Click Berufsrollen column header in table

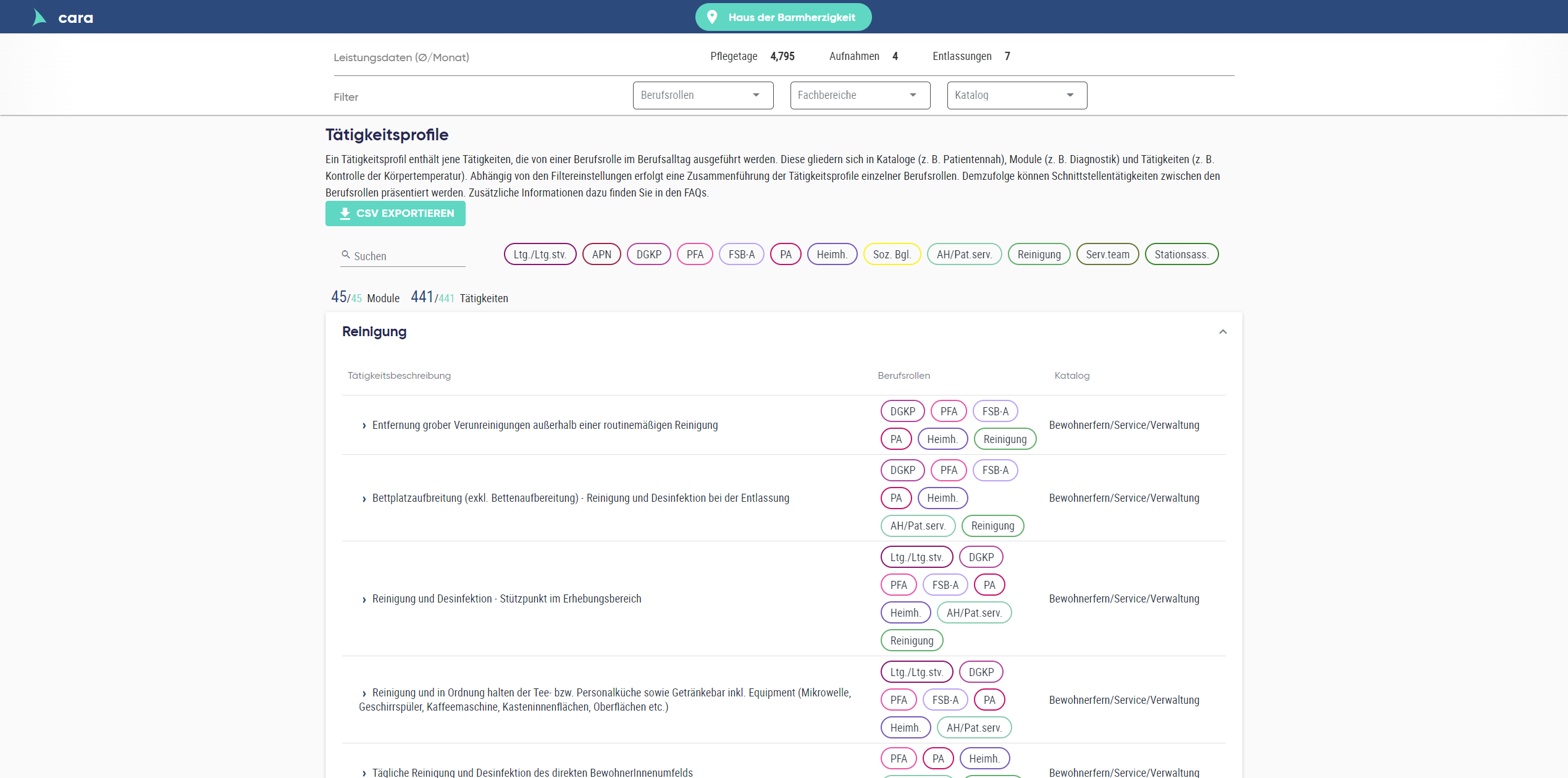903,375
